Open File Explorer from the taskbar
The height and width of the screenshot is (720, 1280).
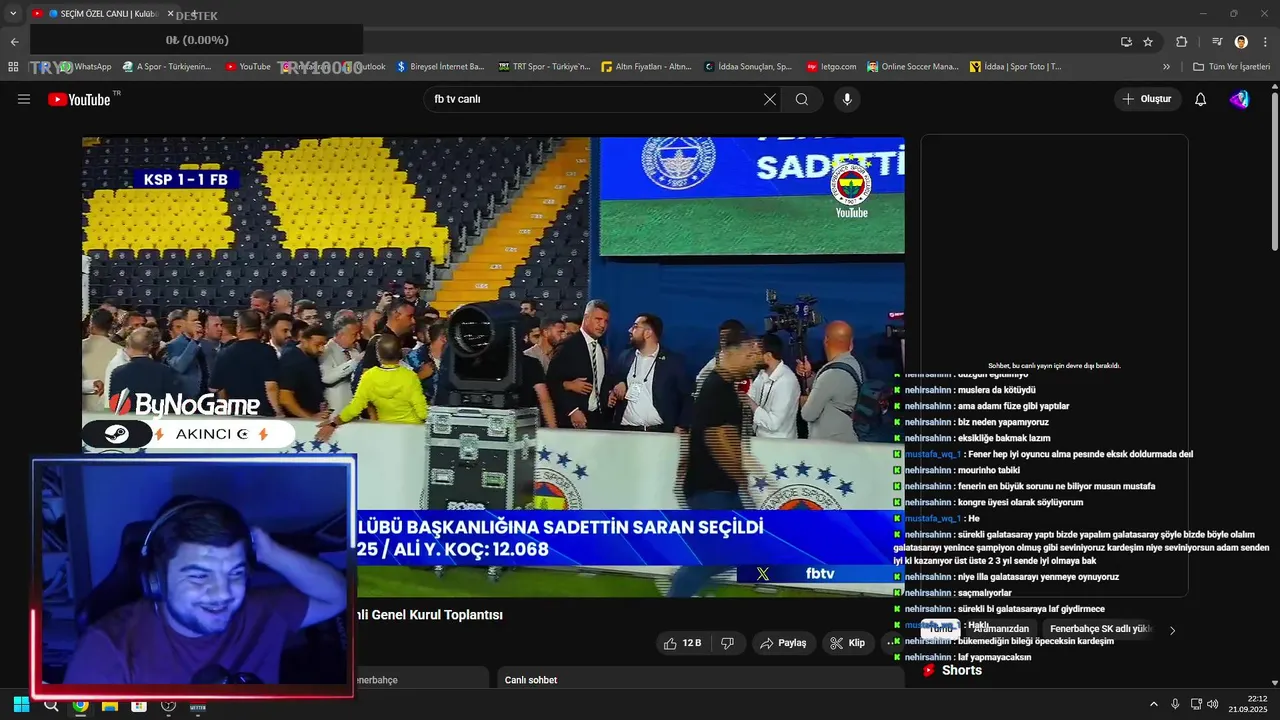click(x=110, y=705)
